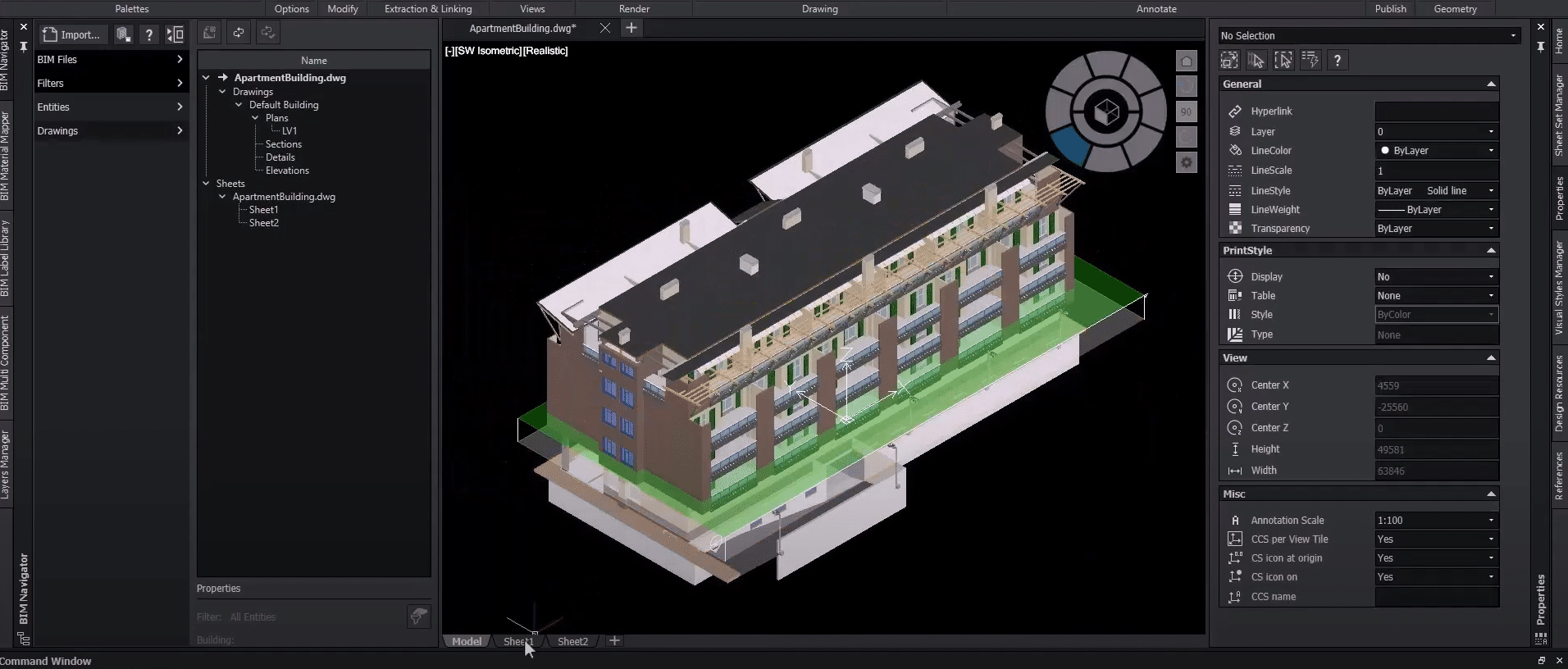
Task: Click the home view icon in the viewport
Action: pos(1186,61)
